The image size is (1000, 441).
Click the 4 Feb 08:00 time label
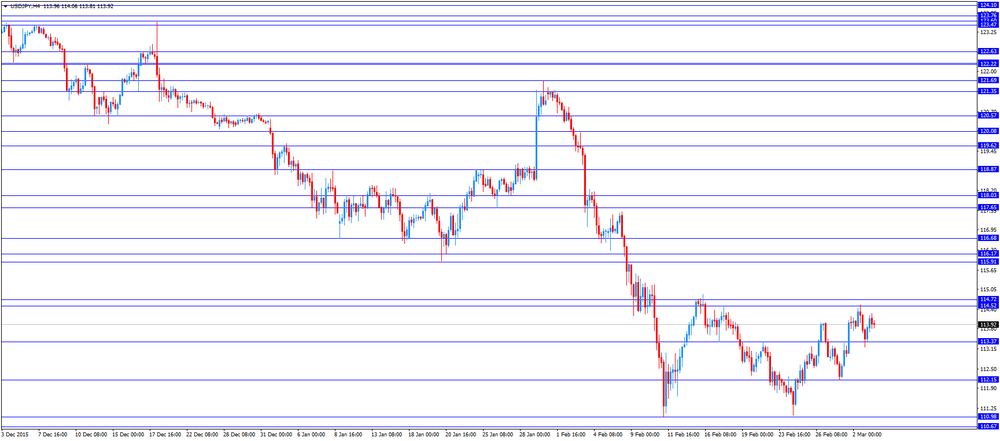coord(608,435)
